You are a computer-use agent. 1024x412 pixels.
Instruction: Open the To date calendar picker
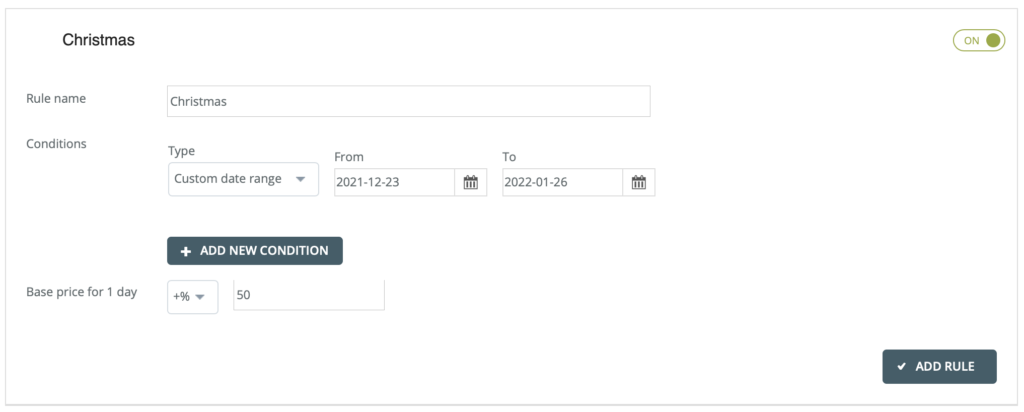[x=639, y=182]
